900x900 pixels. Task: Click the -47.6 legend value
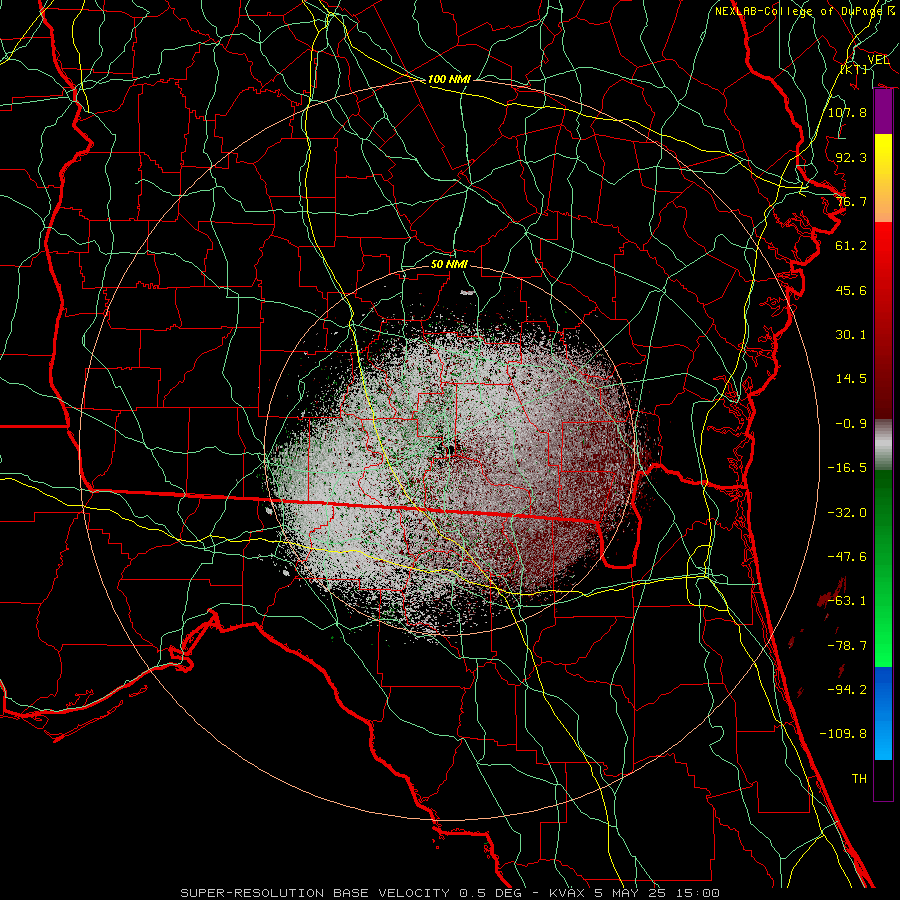click(847, 557)
